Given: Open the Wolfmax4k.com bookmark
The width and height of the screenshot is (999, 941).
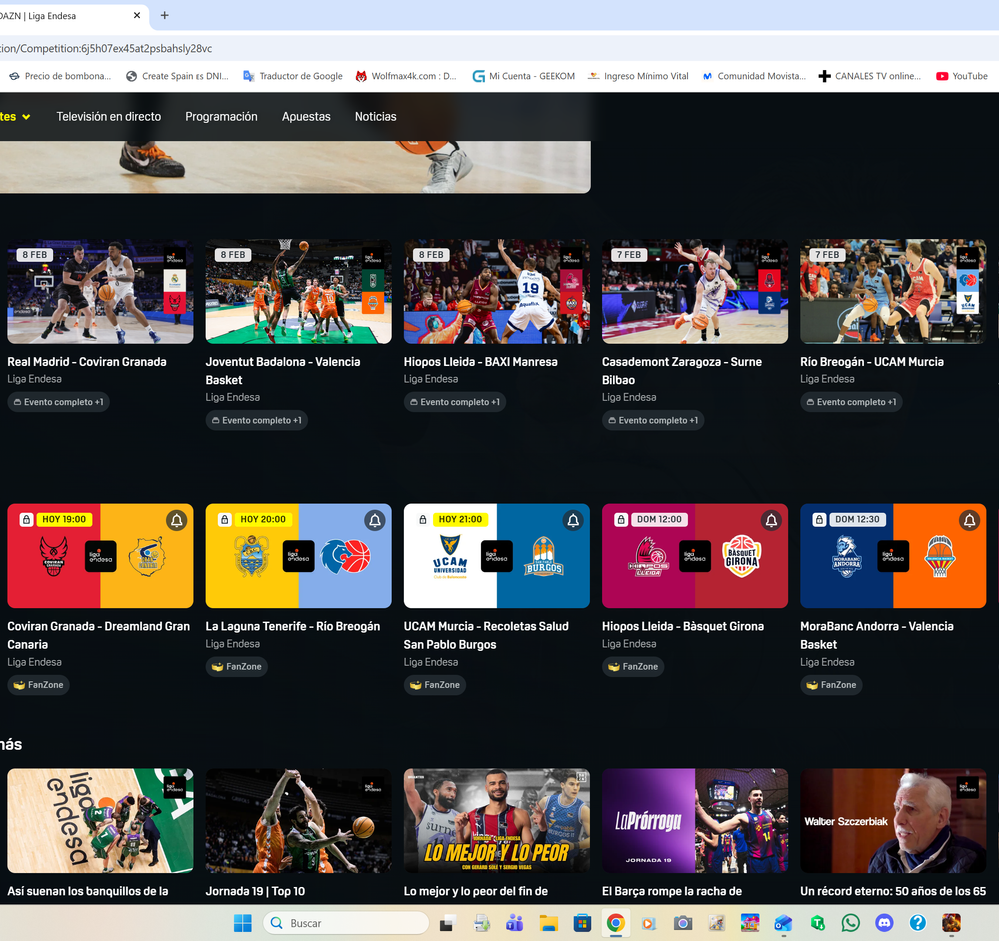Looking at the screenshot, I should pyautogui.click(x=406, y=76).
